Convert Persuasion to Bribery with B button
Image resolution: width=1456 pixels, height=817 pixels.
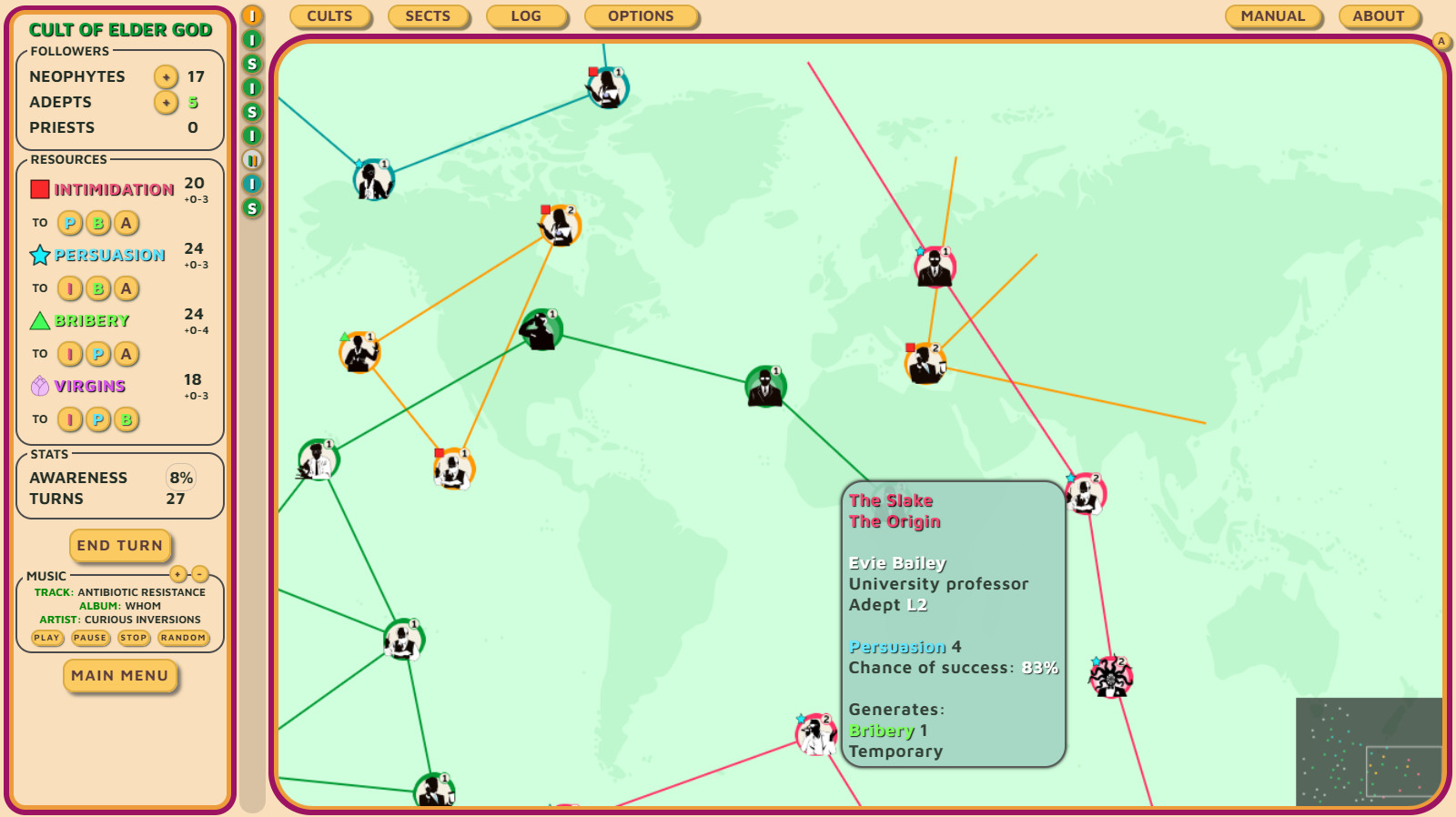tap(98, 288)
